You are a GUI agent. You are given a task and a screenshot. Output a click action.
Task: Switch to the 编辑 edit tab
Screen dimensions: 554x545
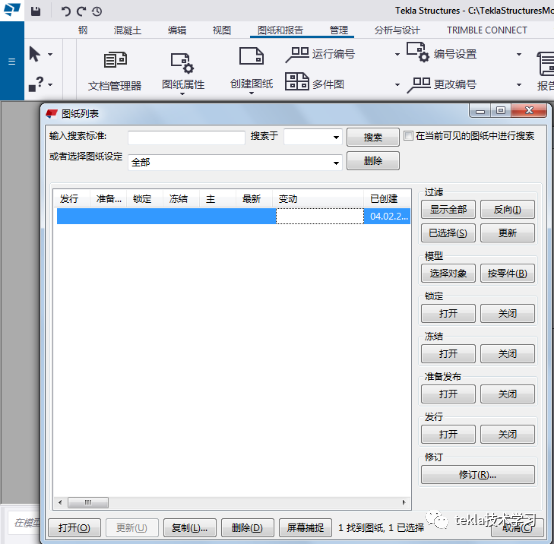coord(177,30)
